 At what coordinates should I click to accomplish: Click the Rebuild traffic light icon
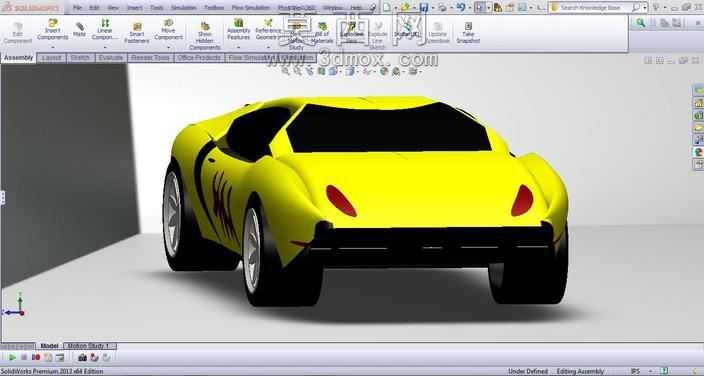pyautogui.click(x=498, y=7)
